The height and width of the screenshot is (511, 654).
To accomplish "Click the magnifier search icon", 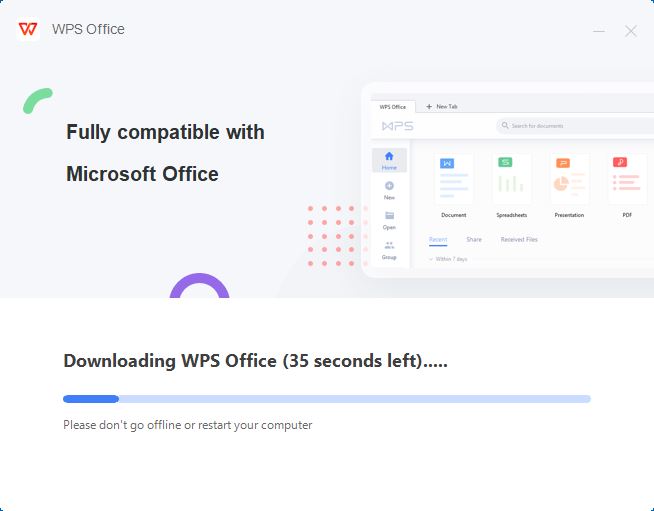I will coord(505,126).
